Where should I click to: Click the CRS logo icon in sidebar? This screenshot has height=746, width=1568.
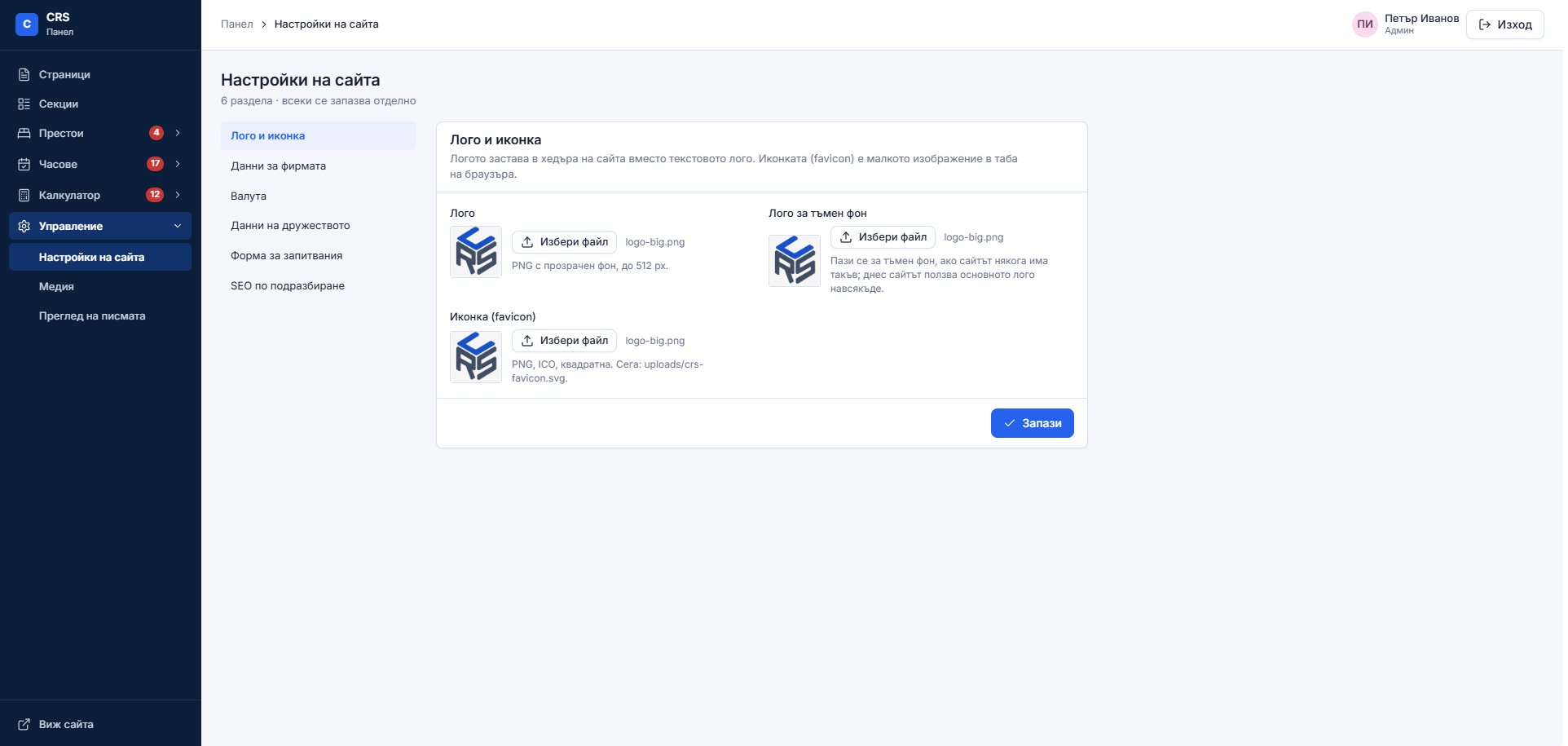pos(27,24)
